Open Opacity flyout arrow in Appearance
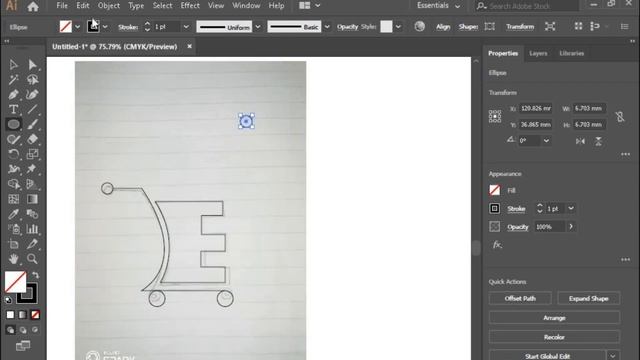Viewport: 640px width, 360px height. (571, 227)
